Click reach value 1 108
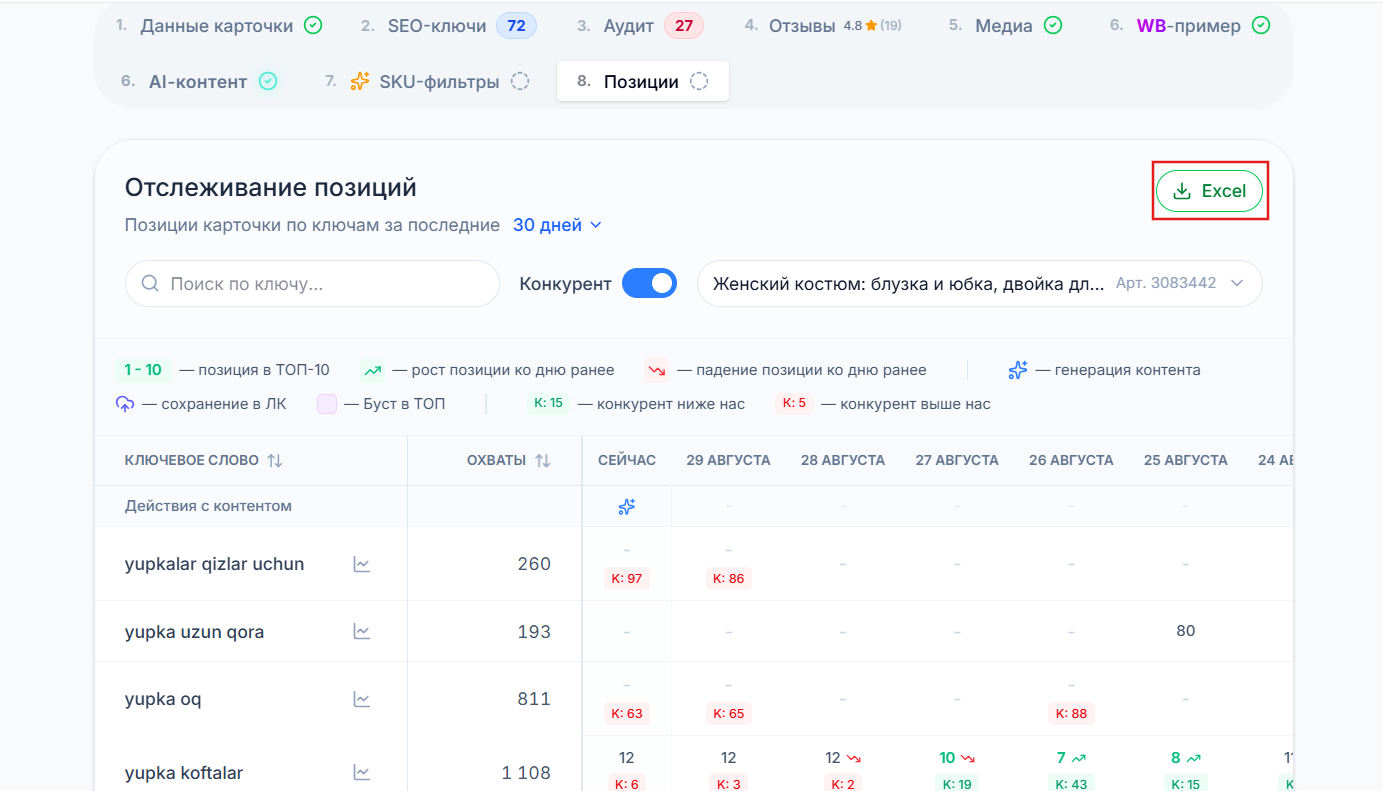 click(526, 773)
